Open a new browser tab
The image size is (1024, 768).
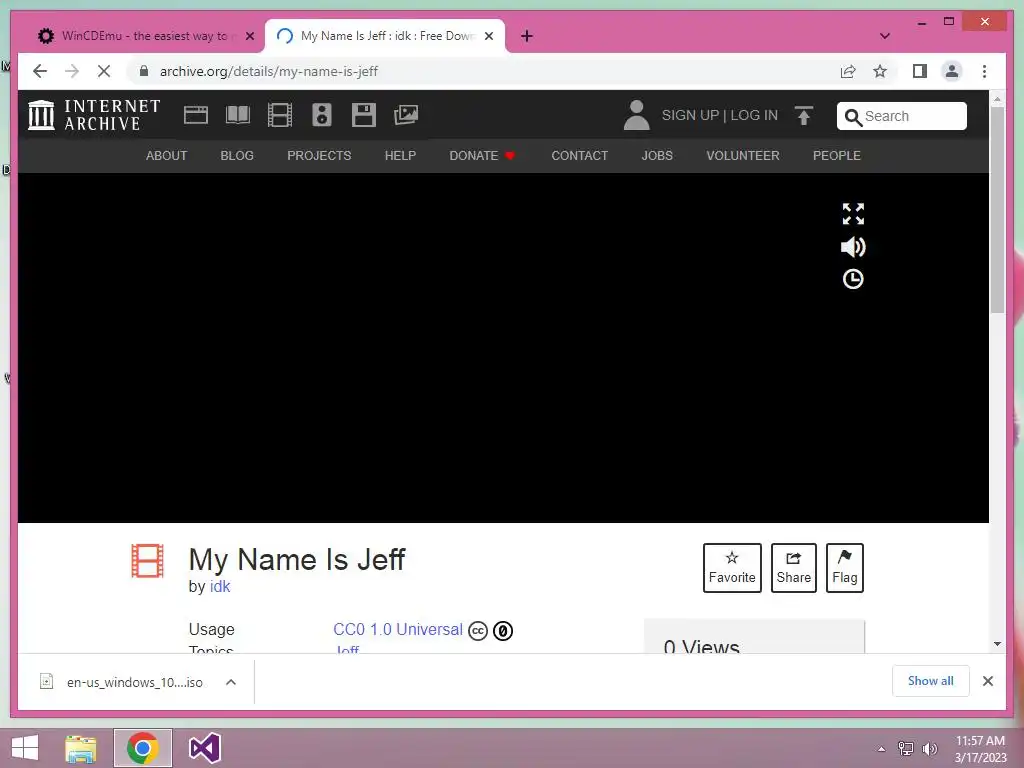coord(527,36)
